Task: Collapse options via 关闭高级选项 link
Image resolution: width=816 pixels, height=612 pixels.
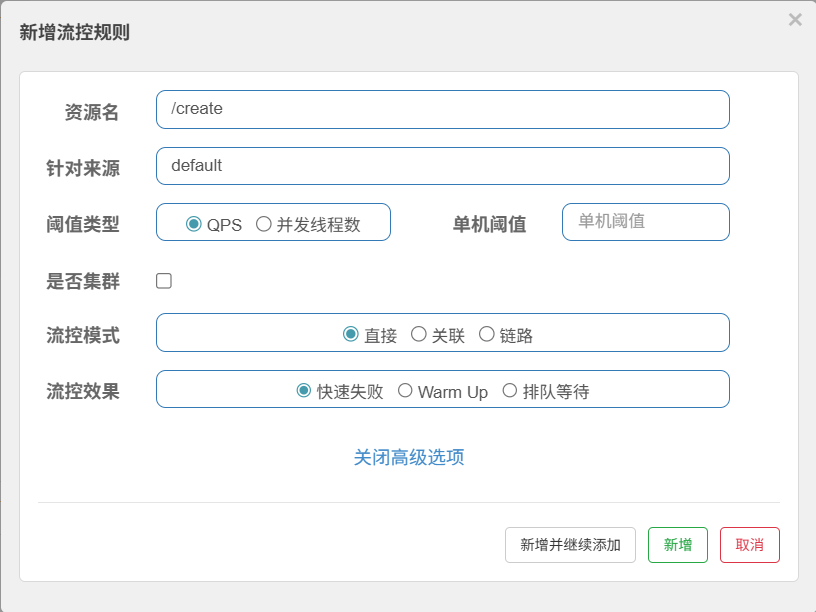Action: [408, 457]
